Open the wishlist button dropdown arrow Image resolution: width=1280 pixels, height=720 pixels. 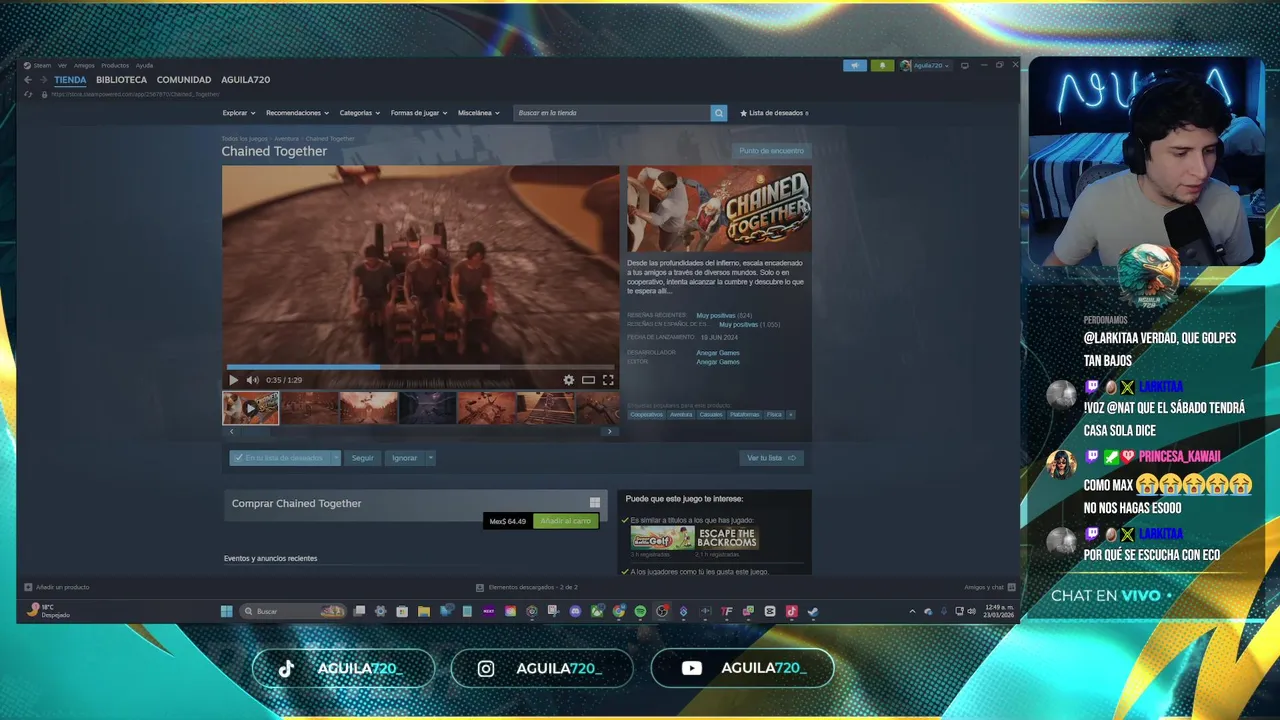[336, 458]
